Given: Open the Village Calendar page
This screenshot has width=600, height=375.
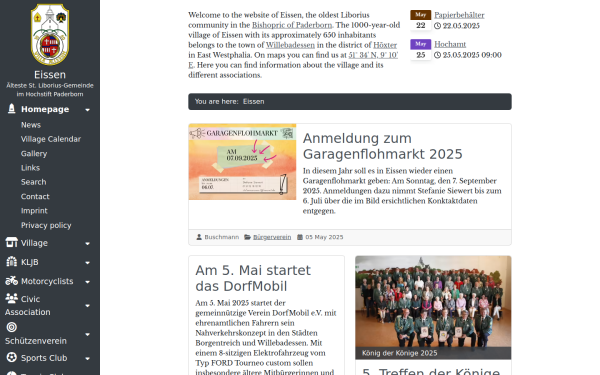Looking at the screenshot, I should pyautogui.click(x=51, y=139).
